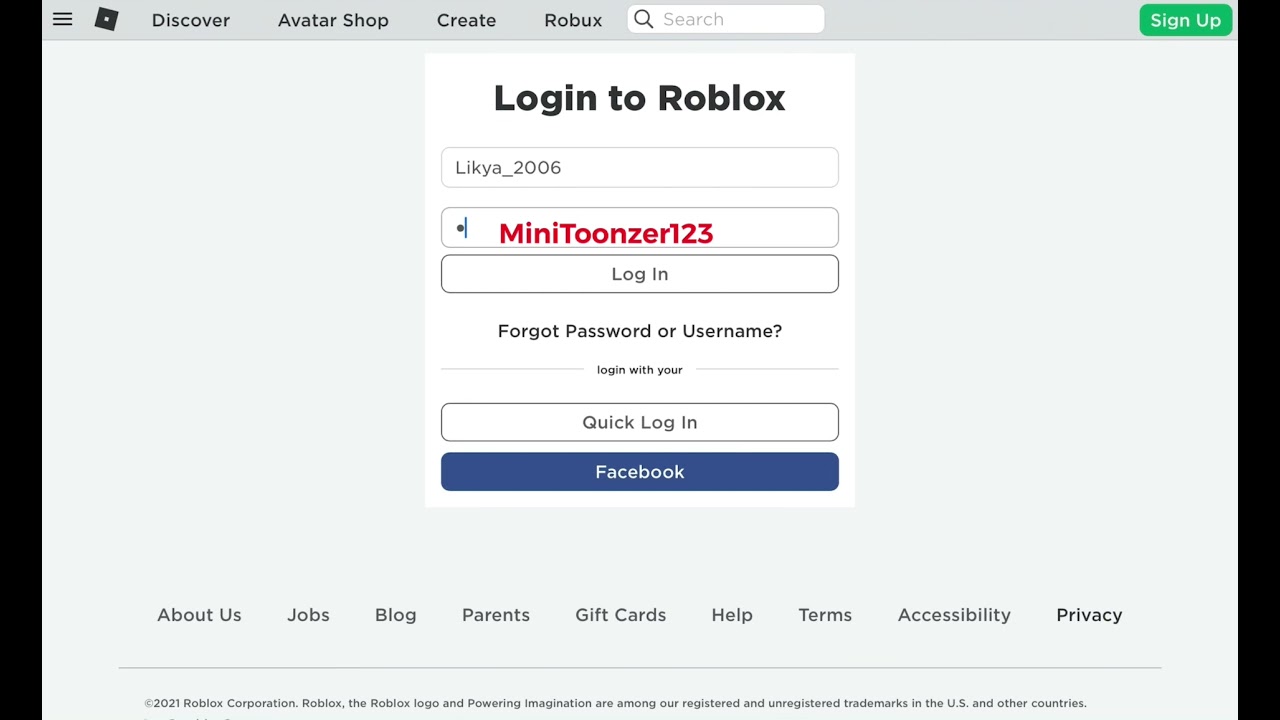Viewport: 1280px width, 720px height.
Task: Open the Create page
Action: (466, 20)
